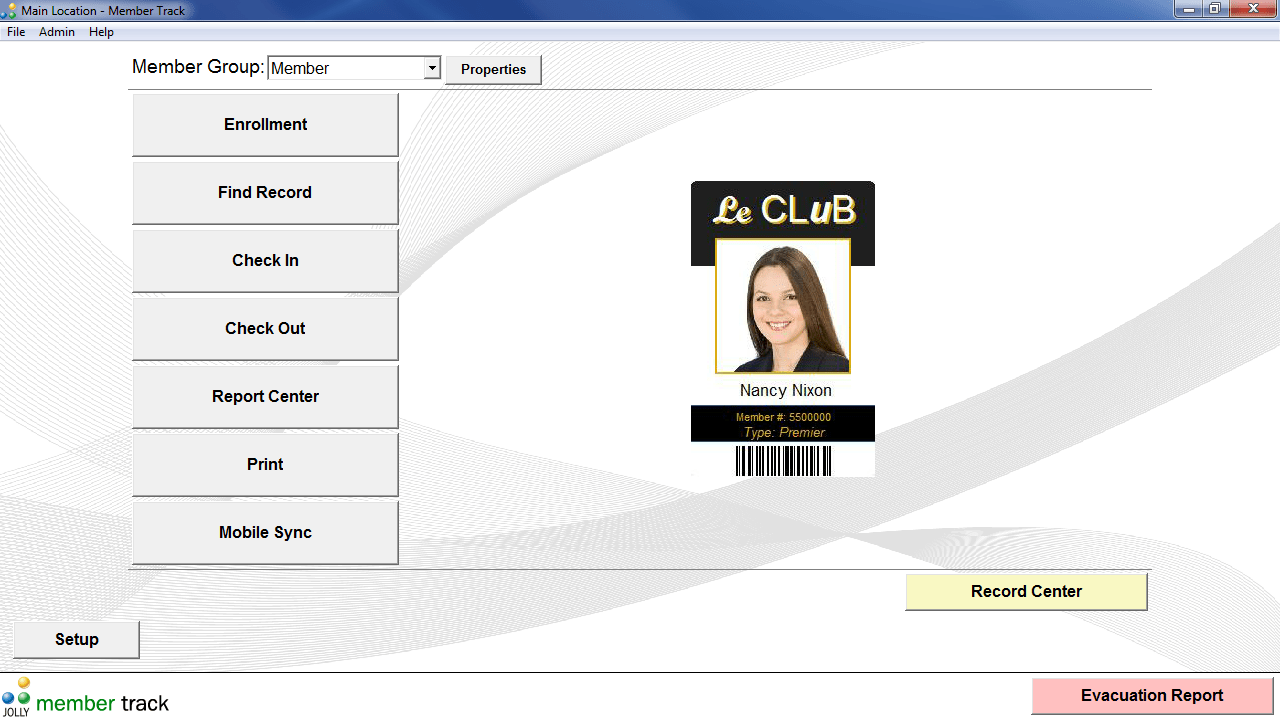1280x720 pixels.
Task: Open the Report Center
Action: [265, 397]
